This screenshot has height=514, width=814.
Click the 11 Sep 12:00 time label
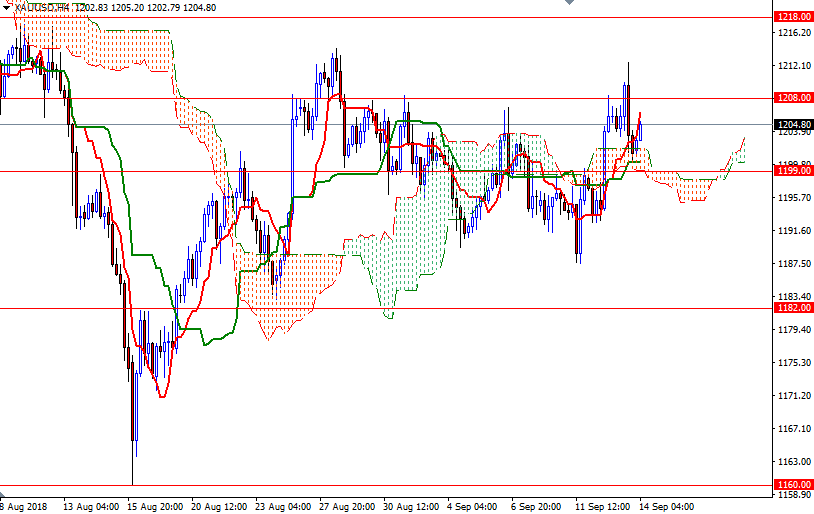[603, 506]
